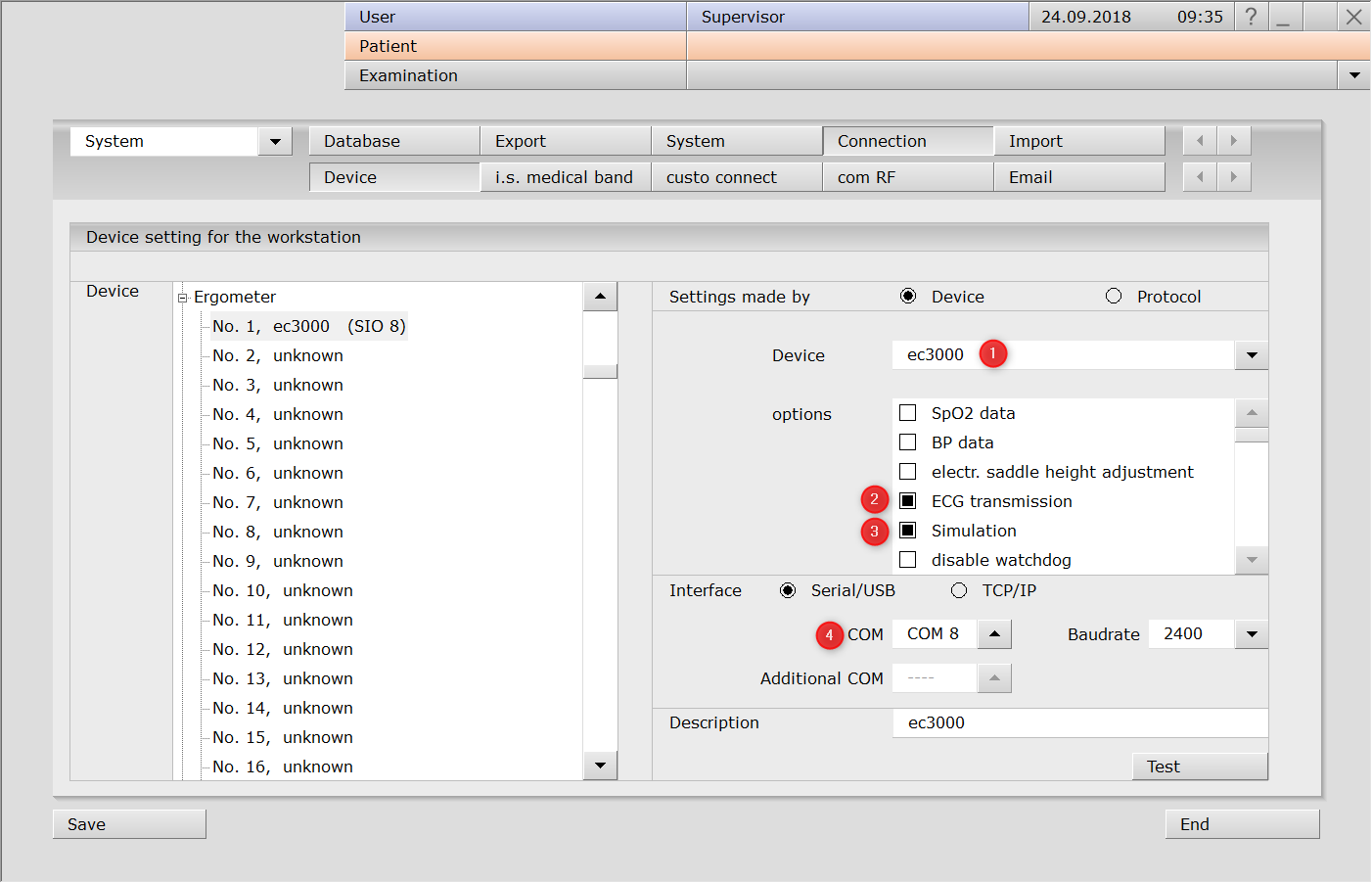This screenshot has width=1372, height=883.
Task: Click the User header field
Action: tap(516, 17)
